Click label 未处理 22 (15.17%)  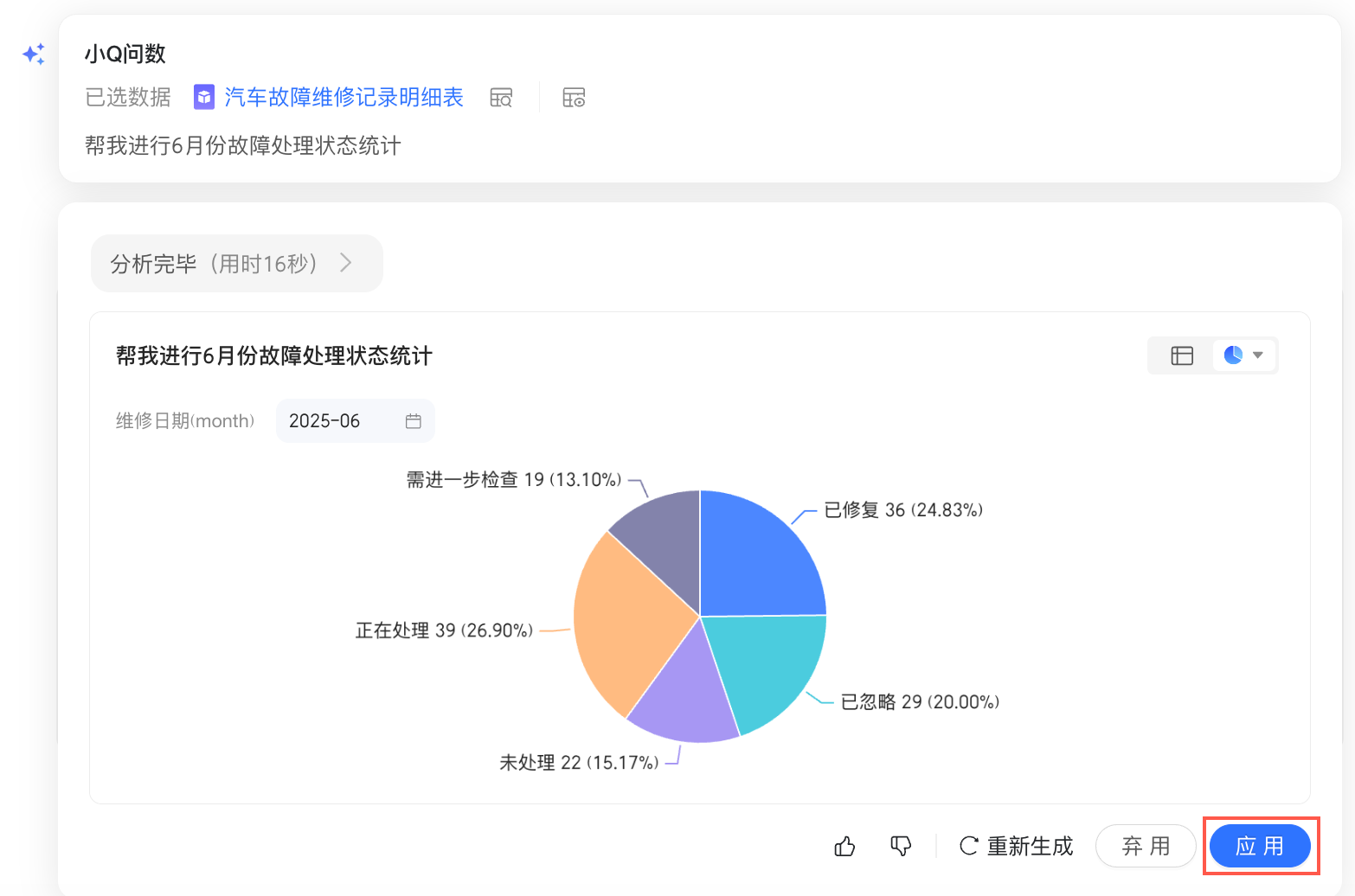(x=579, y=763)
